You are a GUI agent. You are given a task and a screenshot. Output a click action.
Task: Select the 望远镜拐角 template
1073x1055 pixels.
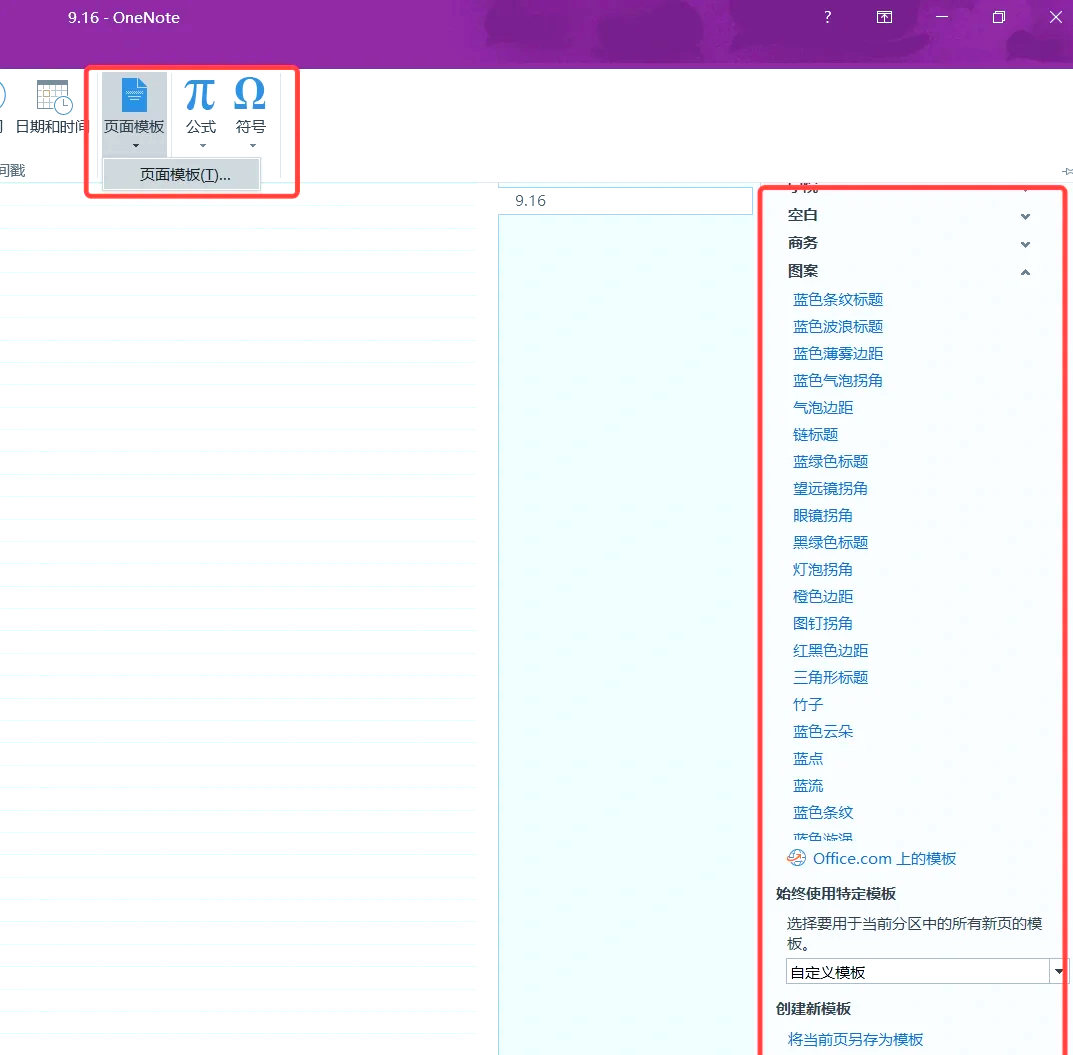tap(830, 488)
